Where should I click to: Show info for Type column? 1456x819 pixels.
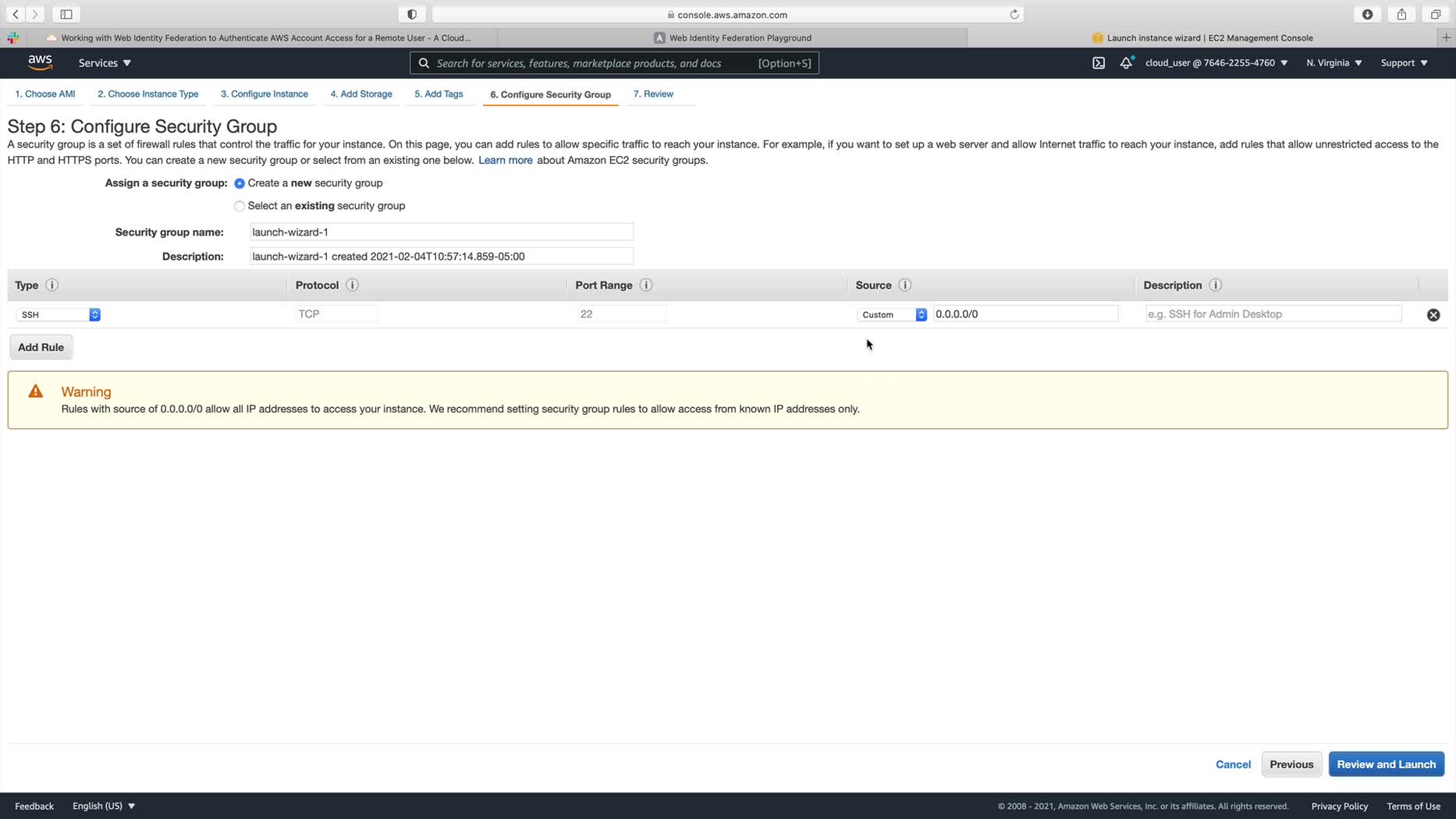click(52, 285)
